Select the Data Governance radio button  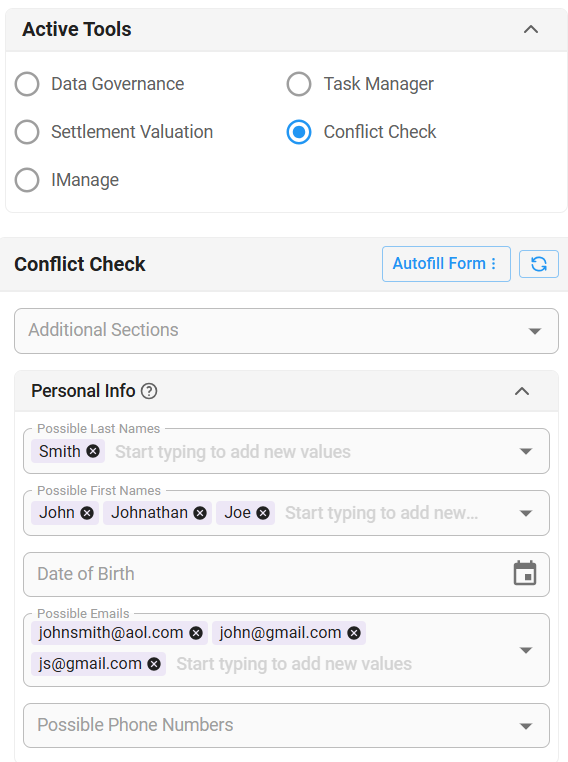pyautogui.click(x=27, y=84)
